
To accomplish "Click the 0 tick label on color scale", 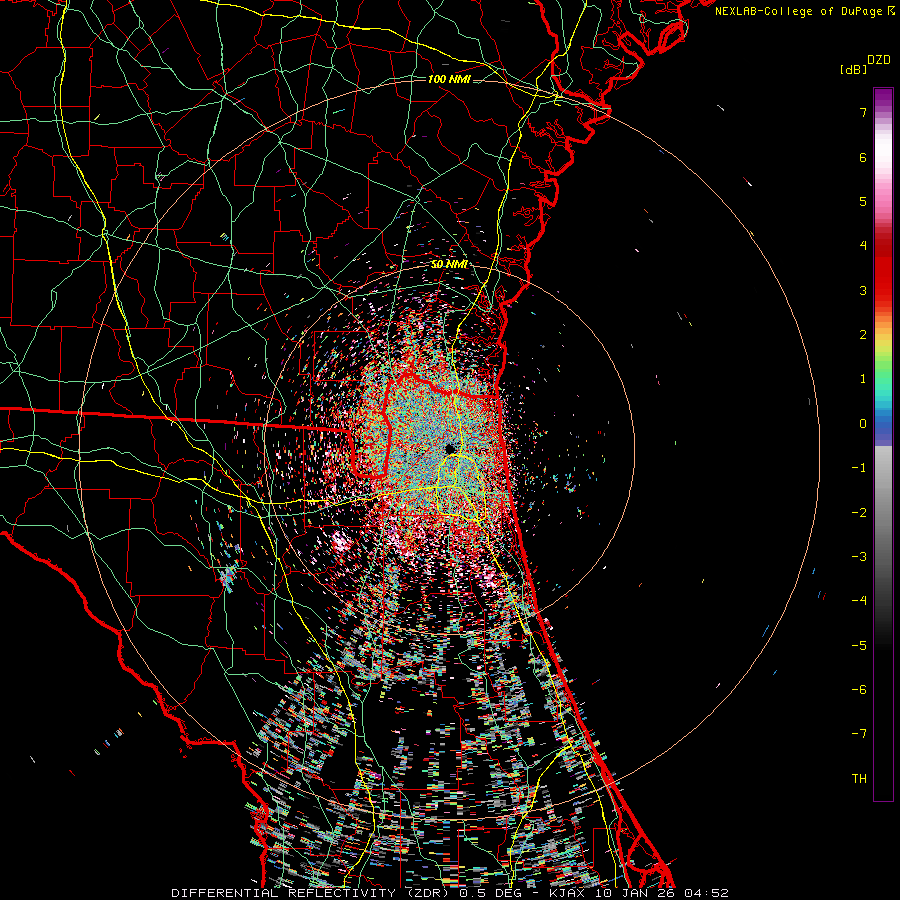I will point(863,424).
